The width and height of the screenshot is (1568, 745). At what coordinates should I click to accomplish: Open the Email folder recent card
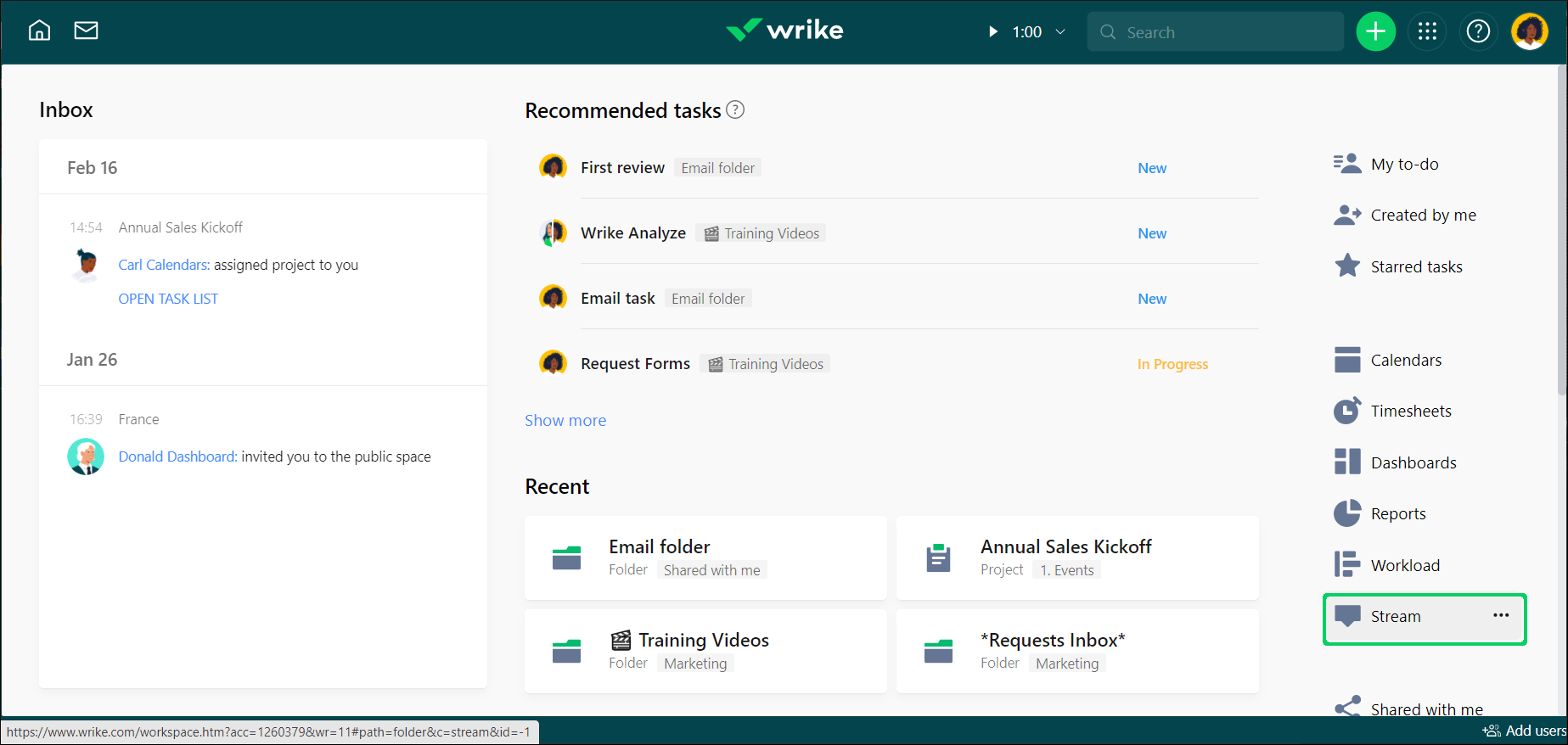(x=705, y=557)
